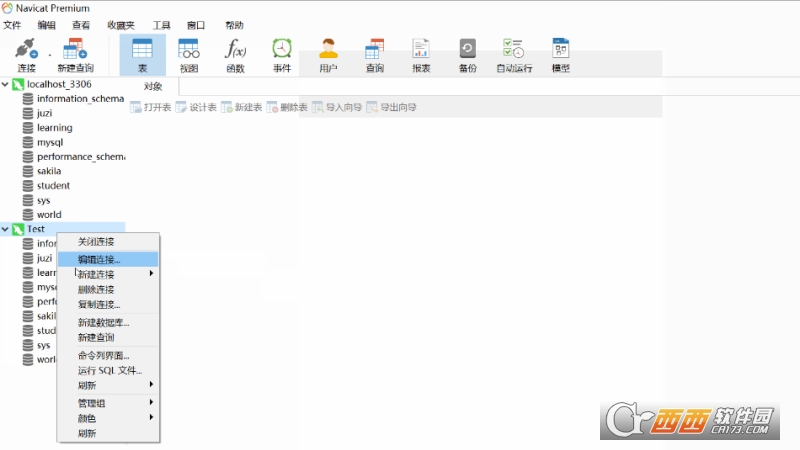Switch to the 对象 (Objects) tab
Viewport: 800px width, 450px height.
(x=153, y=86)
